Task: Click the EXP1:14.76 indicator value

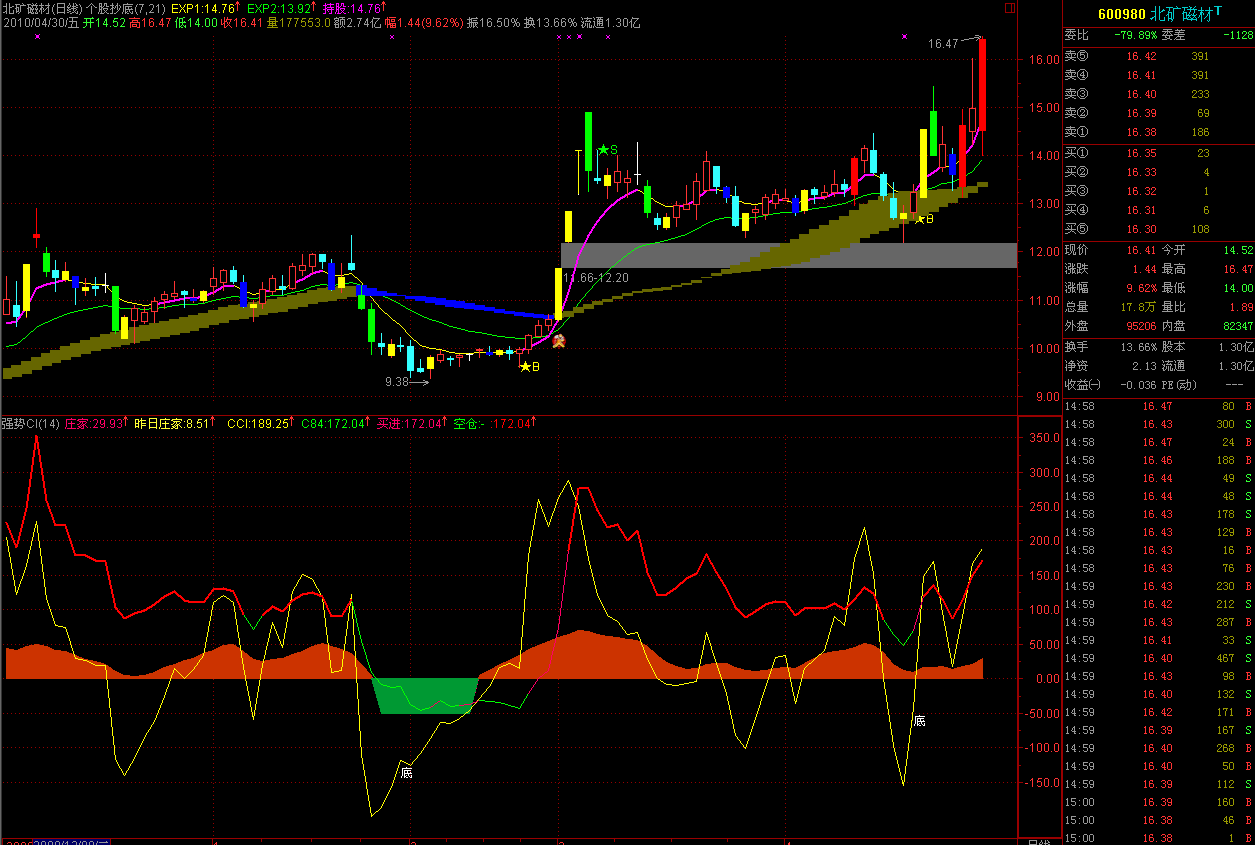Action: pyautogui.click(x=203, y=8)
